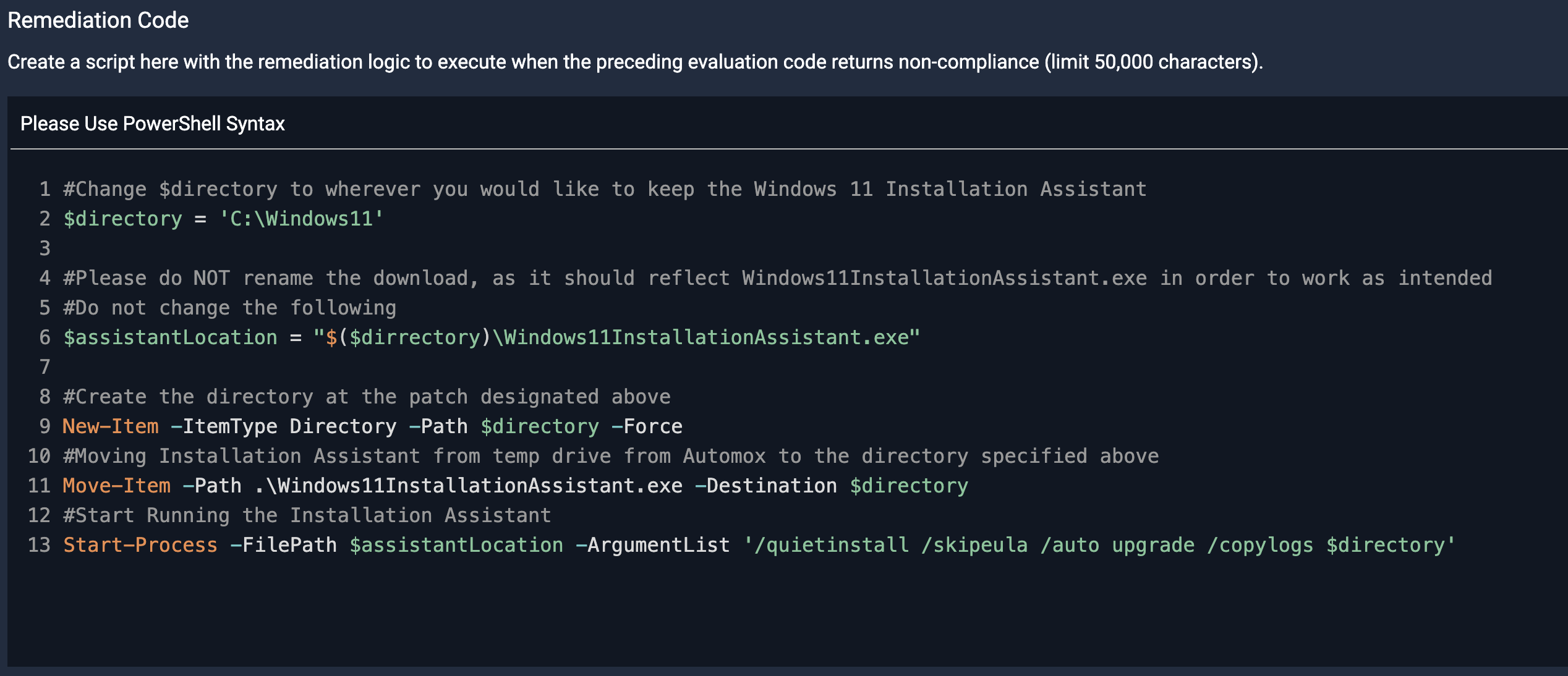This screenshot has height=676, width=1568.
Task: Click -ArgumentList parameter on line 13
Action: coord(653,545)
